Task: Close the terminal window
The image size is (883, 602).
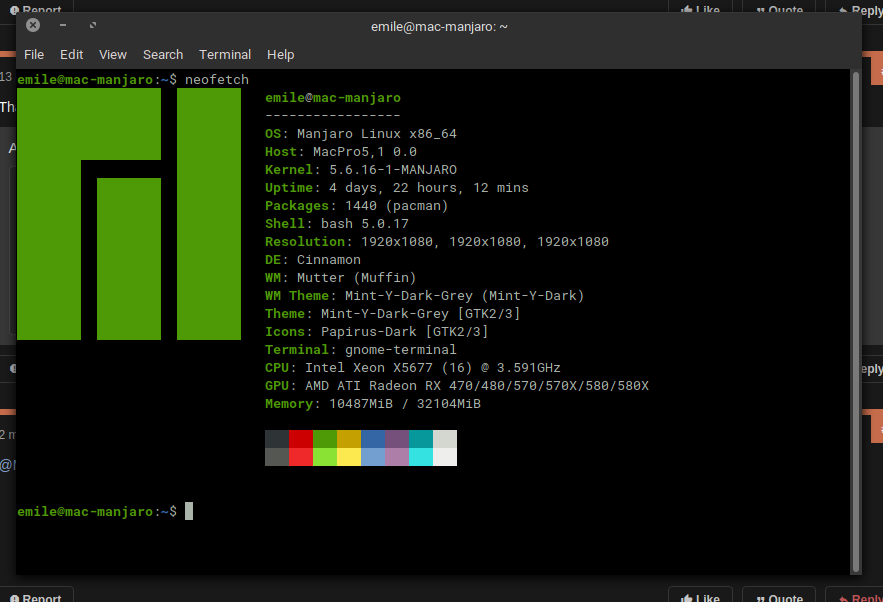Action: coord(33,25)
